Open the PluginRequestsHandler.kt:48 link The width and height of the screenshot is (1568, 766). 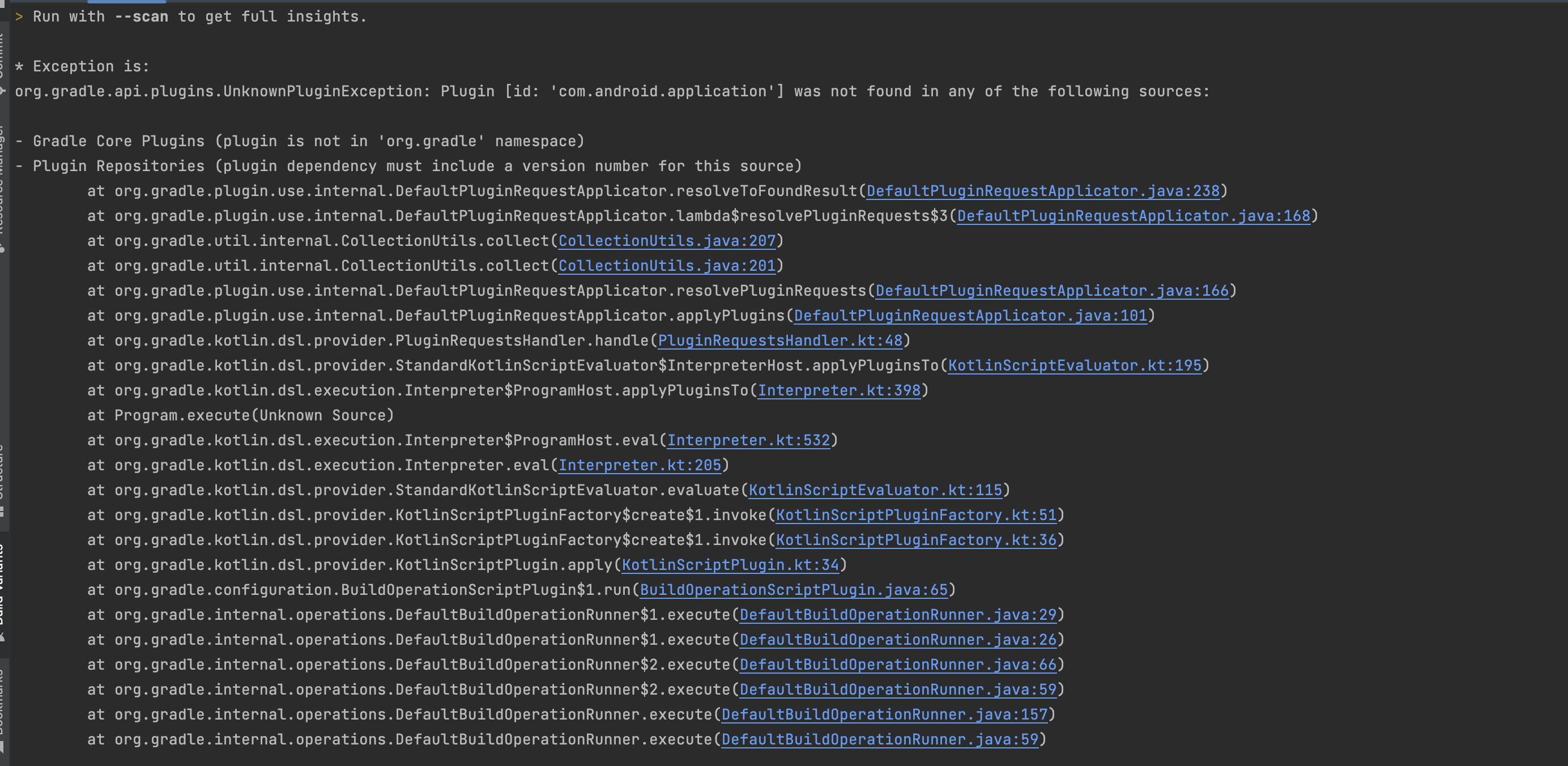[779, 341]
